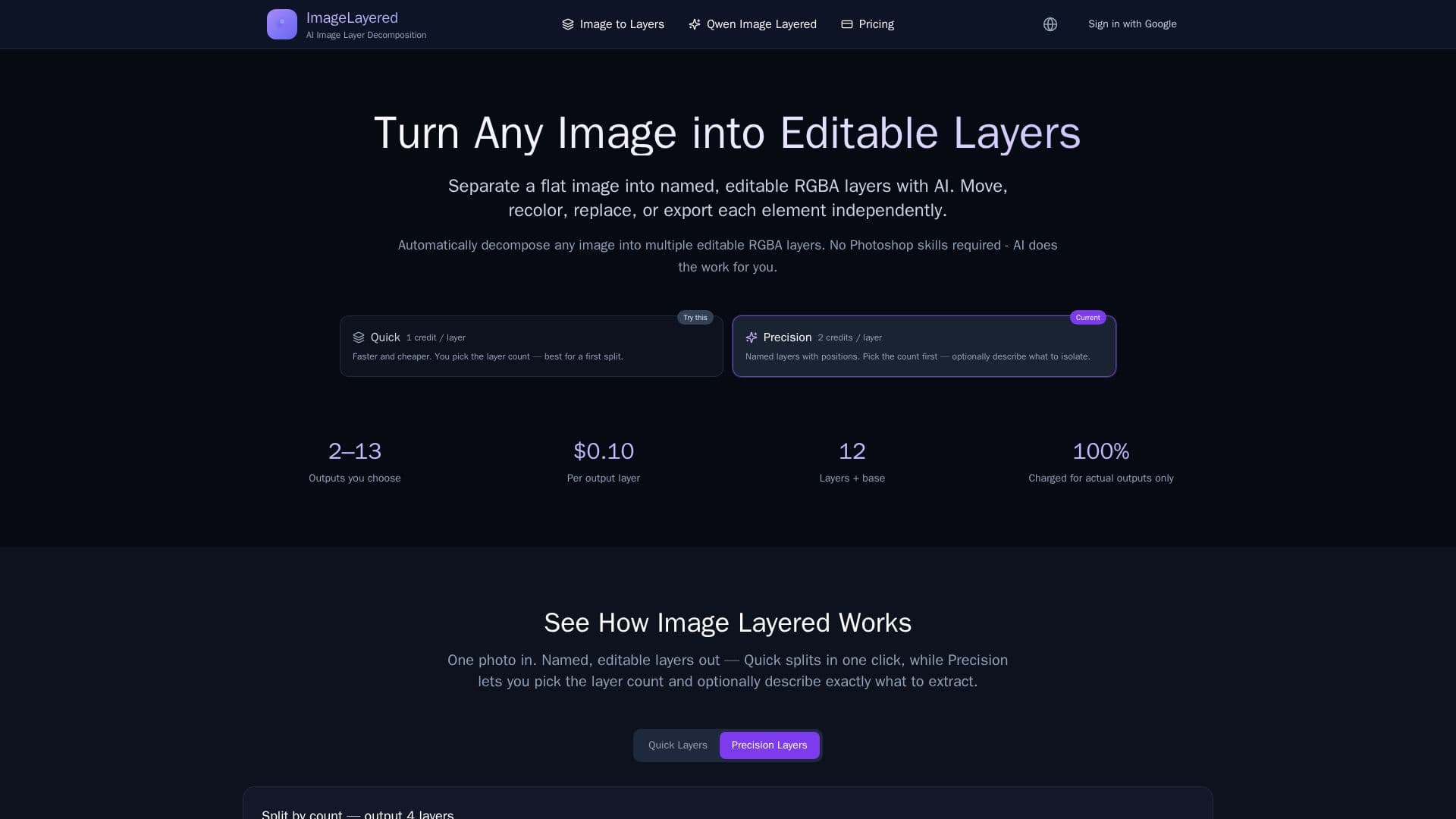Click the 'Try this' badge

coord(695,318)
